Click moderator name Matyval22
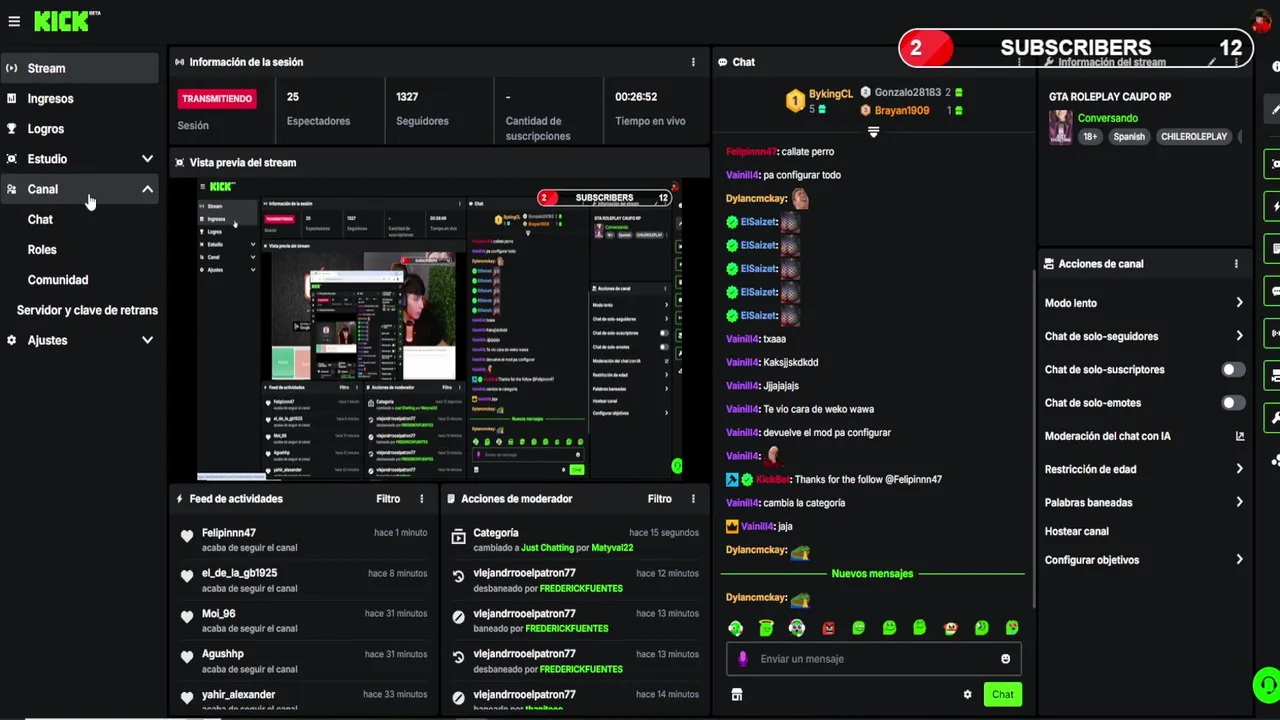The image size is (1280, 720). 612,548
